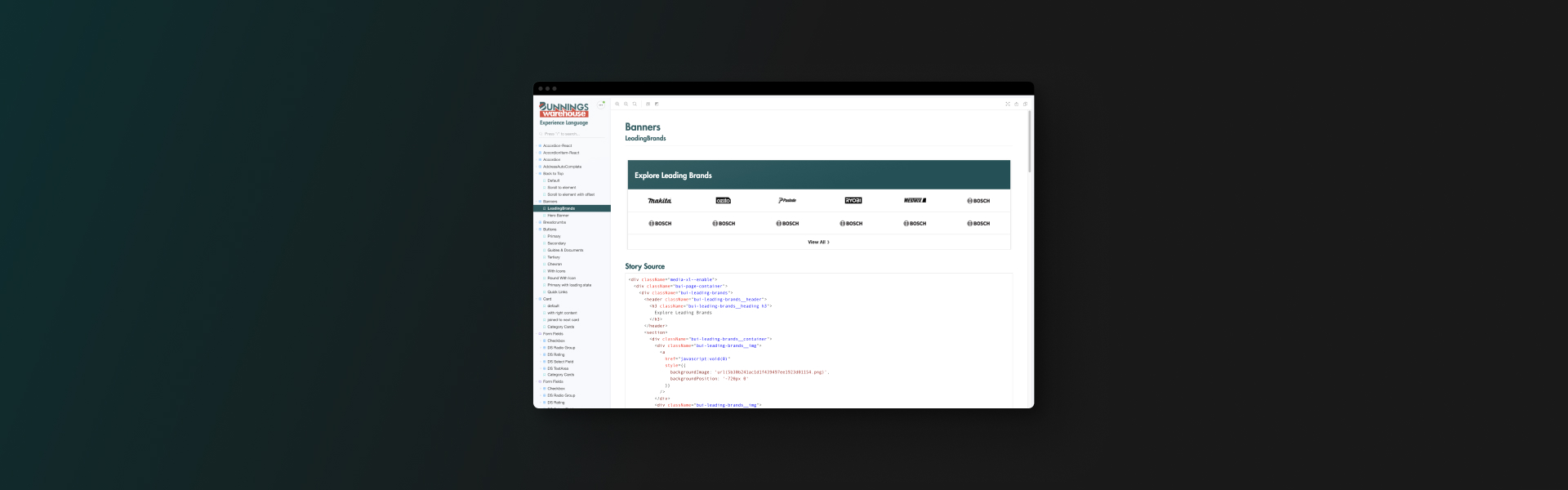Open the Round With Icon story
The height and width of the screenshot is (490, 1568).
[561, 278]
